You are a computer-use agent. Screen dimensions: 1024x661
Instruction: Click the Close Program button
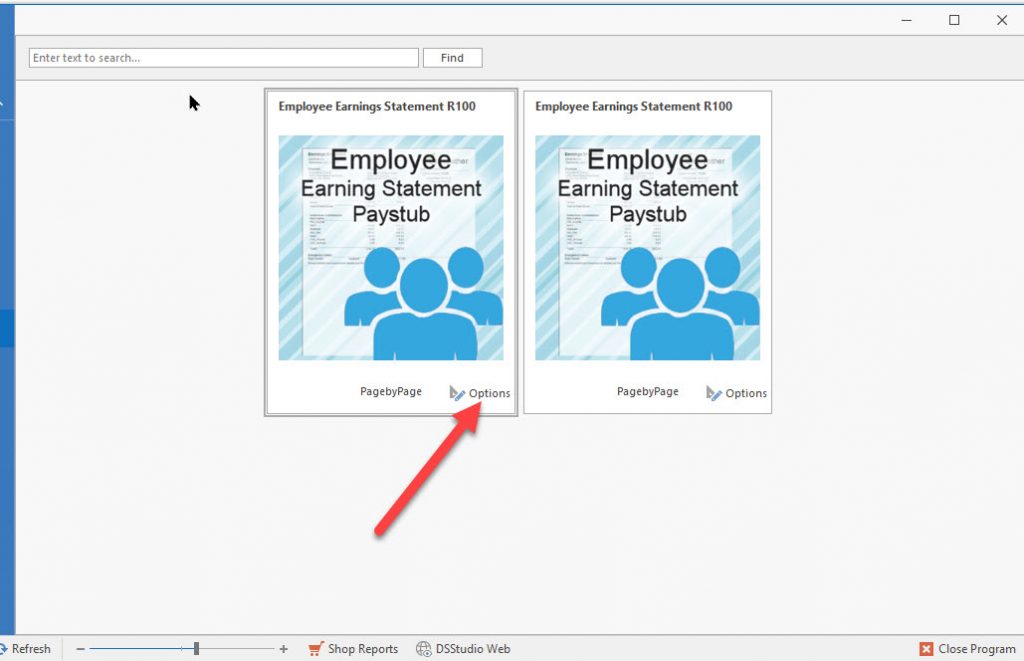967,649
